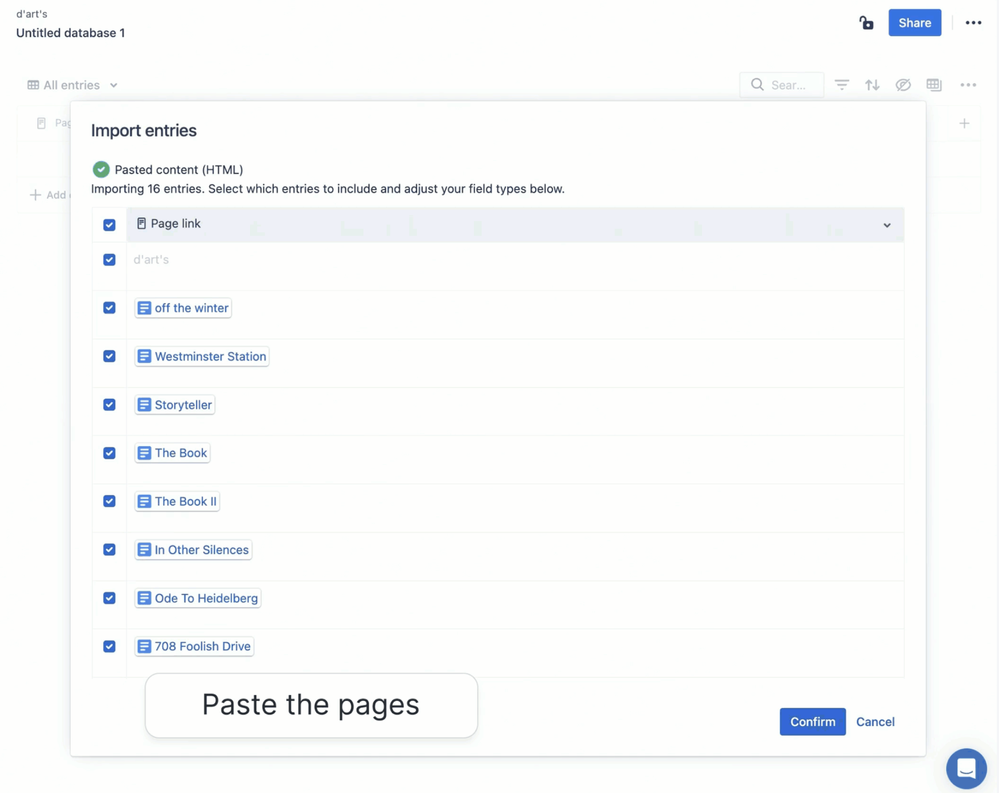999x793 pixels.
Task: Uncheck the The Book II checkbox
Action: click(x=110, y=501)
